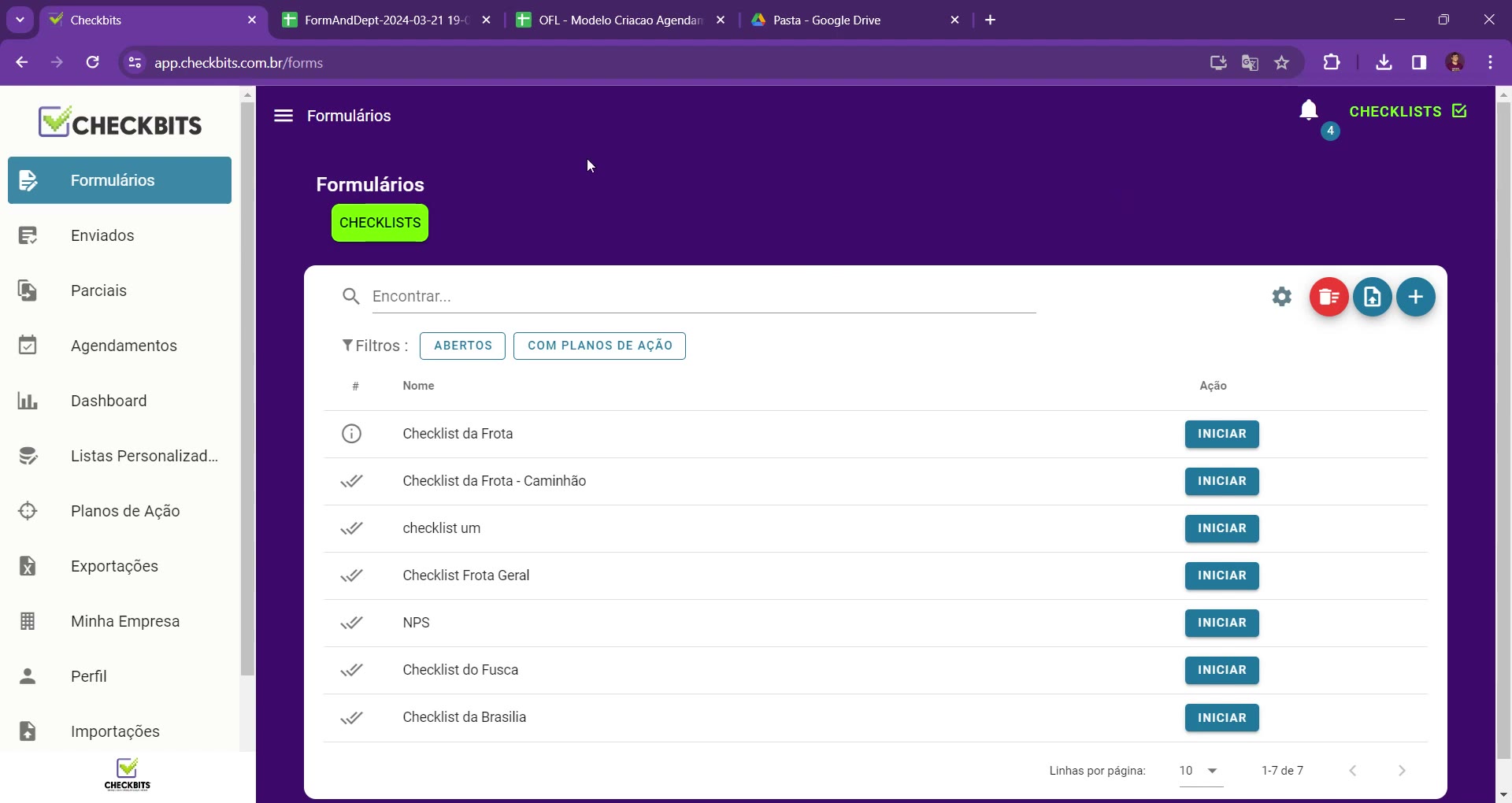Click the search magnifier icon
Viewport: 1512px width, 803px height.
(x=351, y=296)
